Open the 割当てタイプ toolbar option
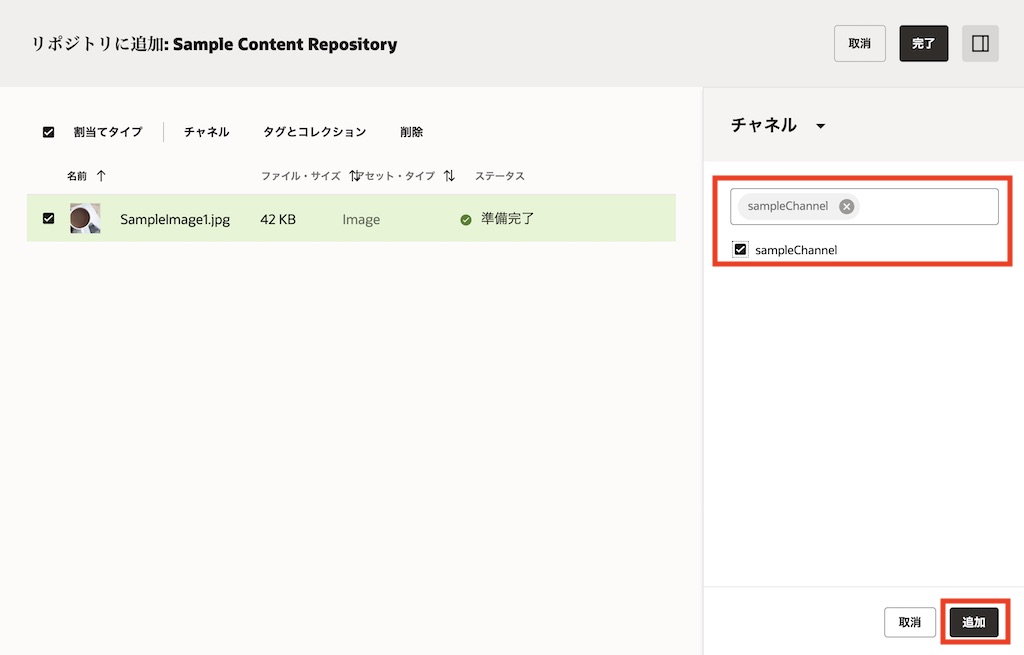Viewport: 1024px width, 655px height. pyautogui.click(x=108, y=132)
